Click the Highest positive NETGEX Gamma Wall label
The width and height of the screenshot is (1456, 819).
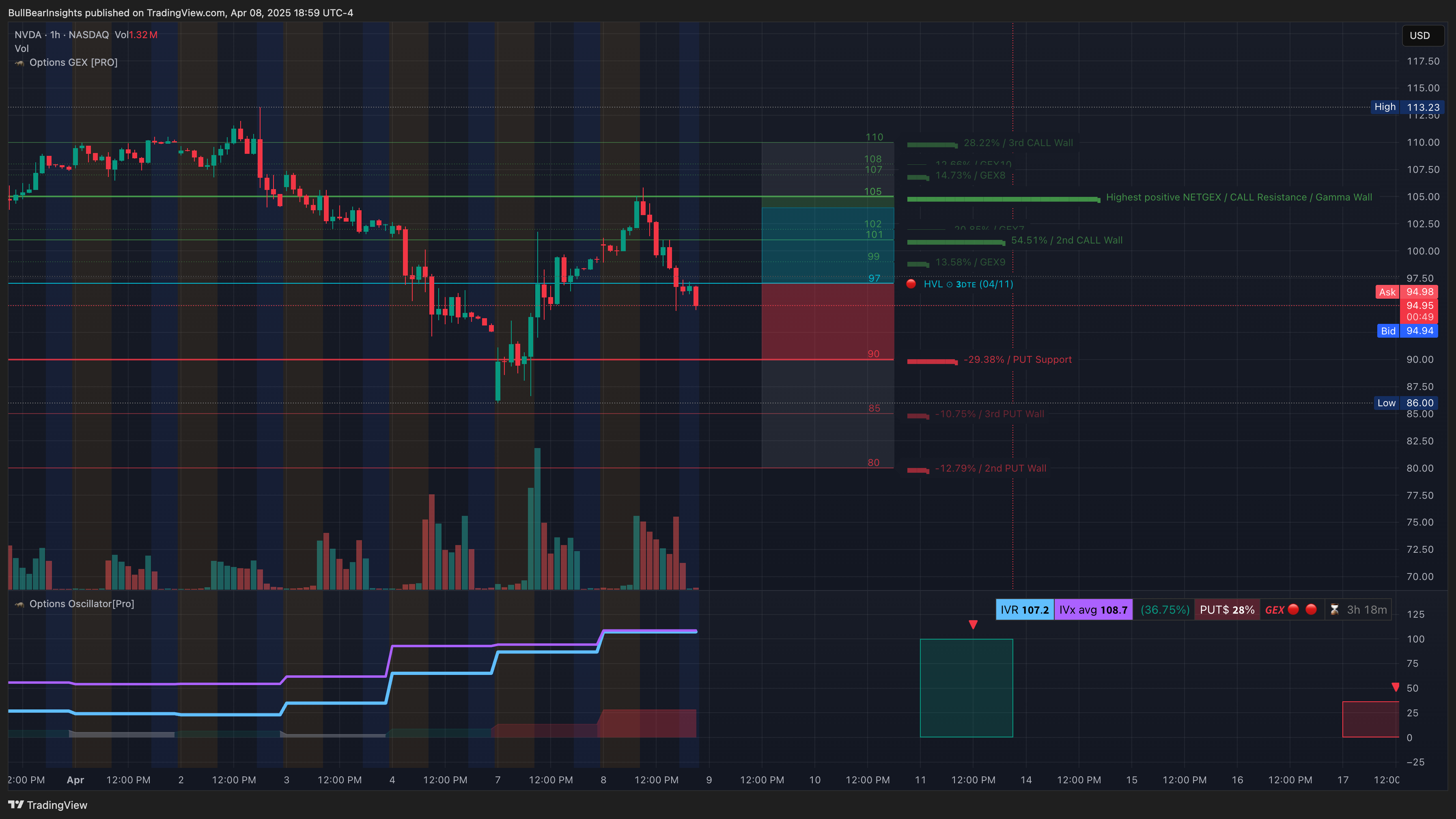[1239, 197]
